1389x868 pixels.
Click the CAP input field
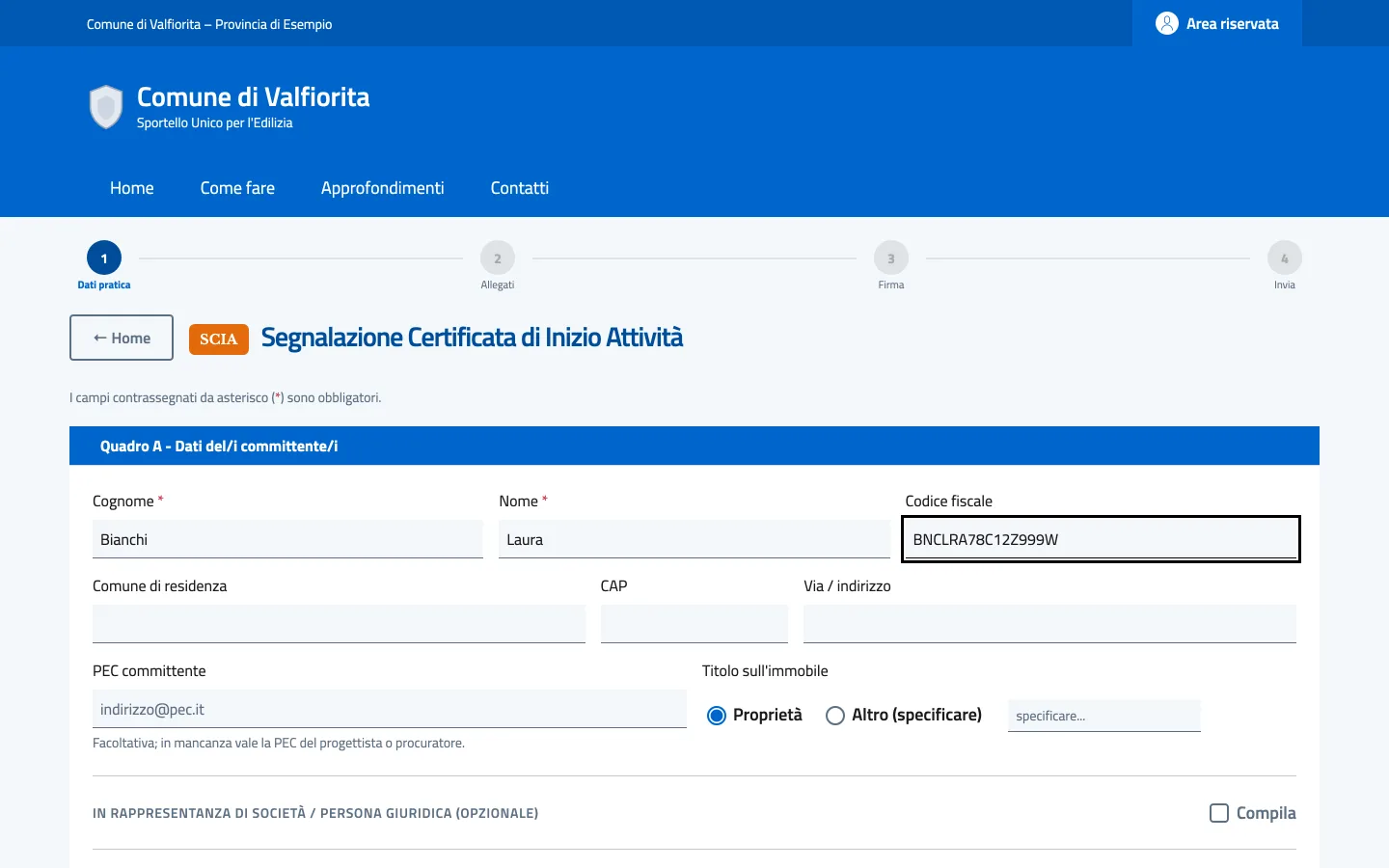coord(694,624)
